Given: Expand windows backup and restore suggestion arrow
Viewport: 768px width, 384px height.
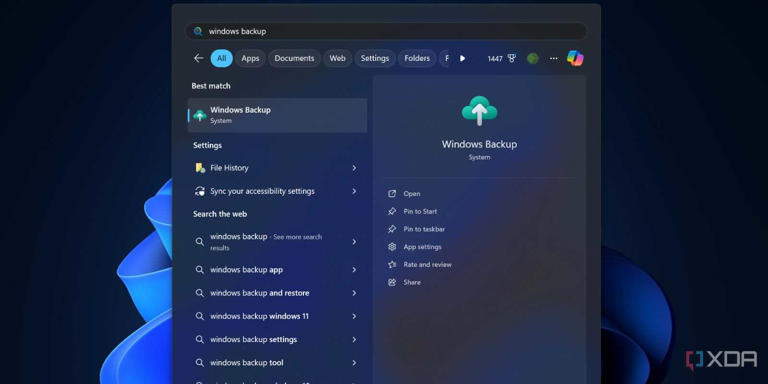Looking at the screenshot, I should (354, 293).
